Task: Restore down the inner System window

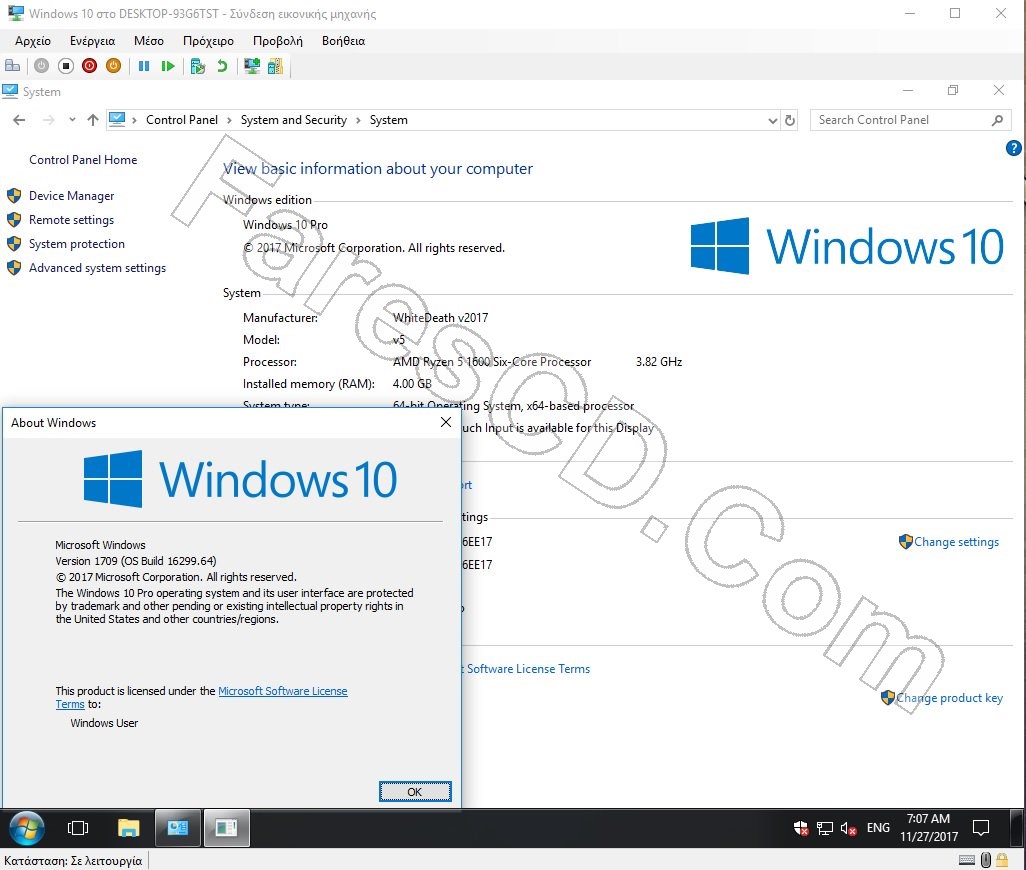Action: [953, 90]
